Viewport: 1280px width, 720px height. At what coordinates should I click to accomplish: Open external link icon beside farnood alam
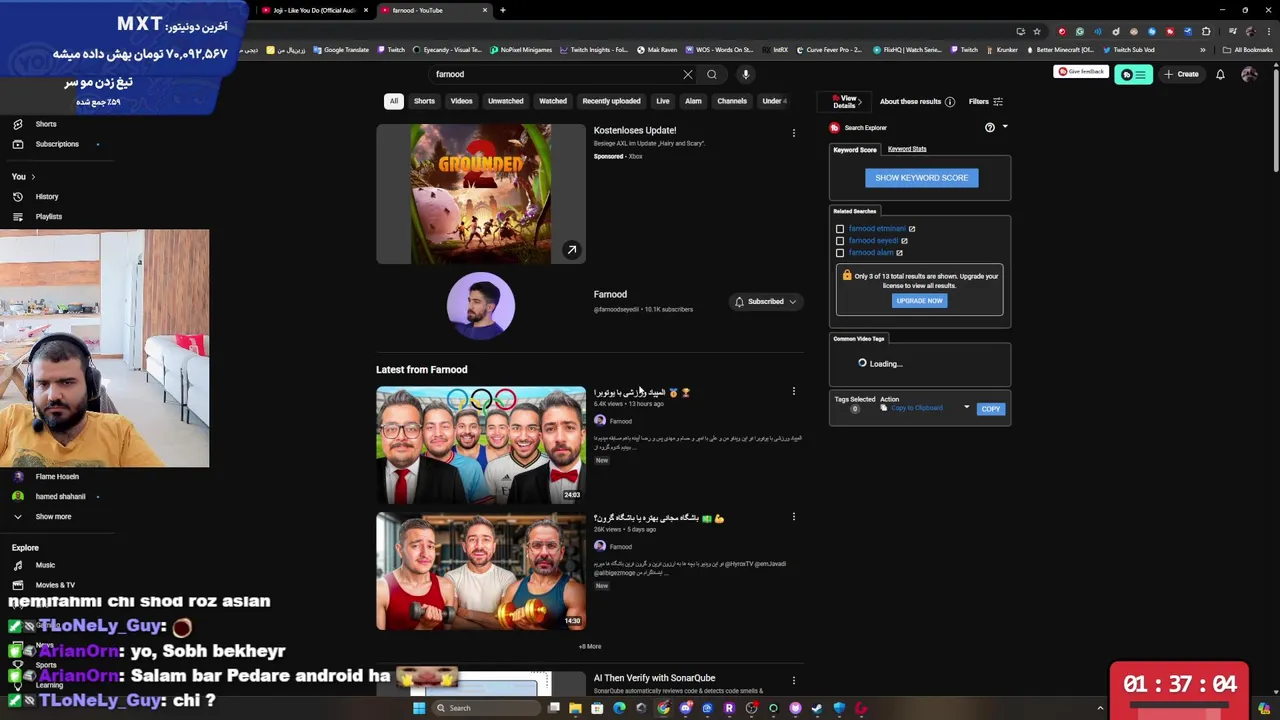(899, 253)
